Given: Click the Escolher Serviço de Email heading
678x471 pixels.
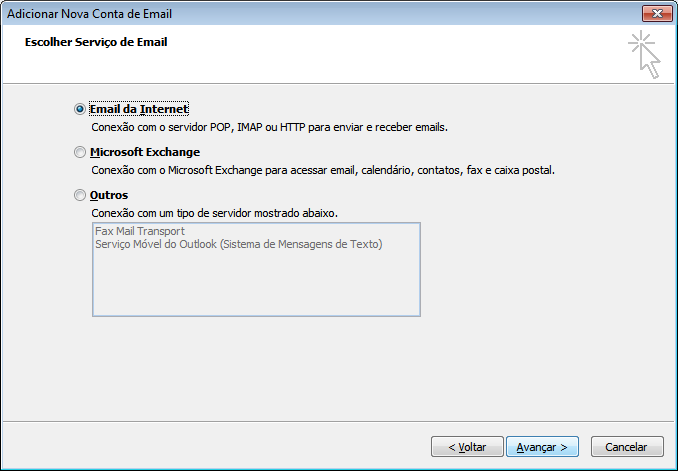Looking at the screenshot, I should pos(96,43).
